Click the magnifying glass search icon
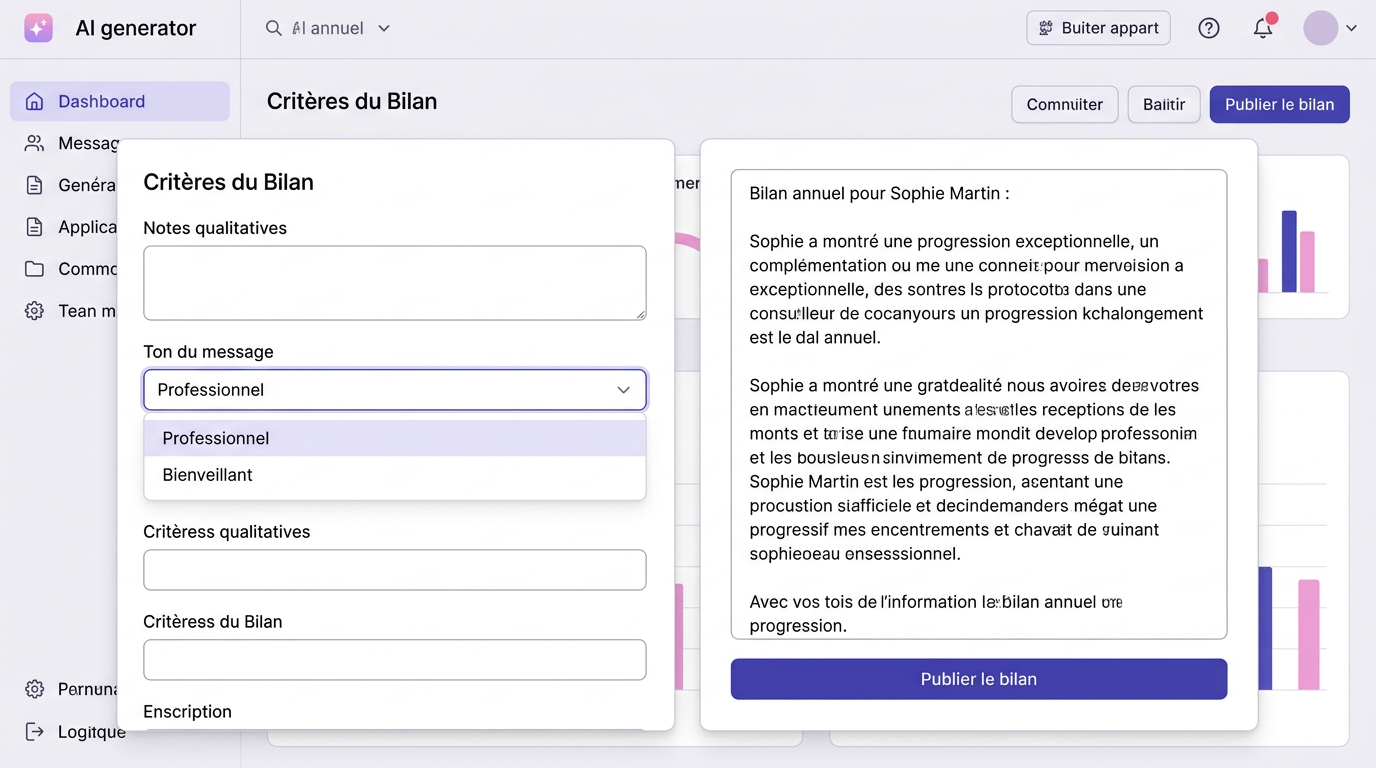Viewport: 1376px width, 768px height. point(273,28)
